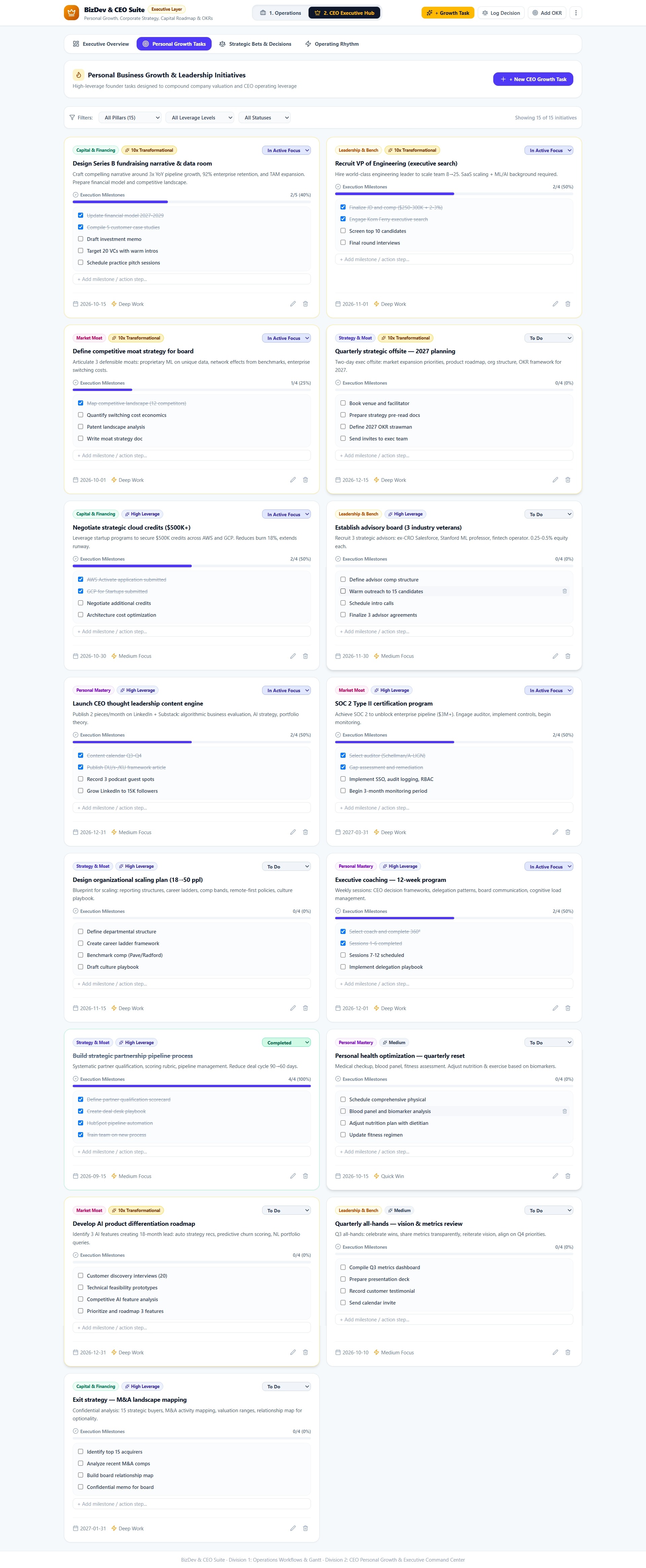The width and height of the screenshot is (646, 1568).
Task: Uncheck 'Engage Korn Ferry executive search'
Action: [x=343, y=218]
